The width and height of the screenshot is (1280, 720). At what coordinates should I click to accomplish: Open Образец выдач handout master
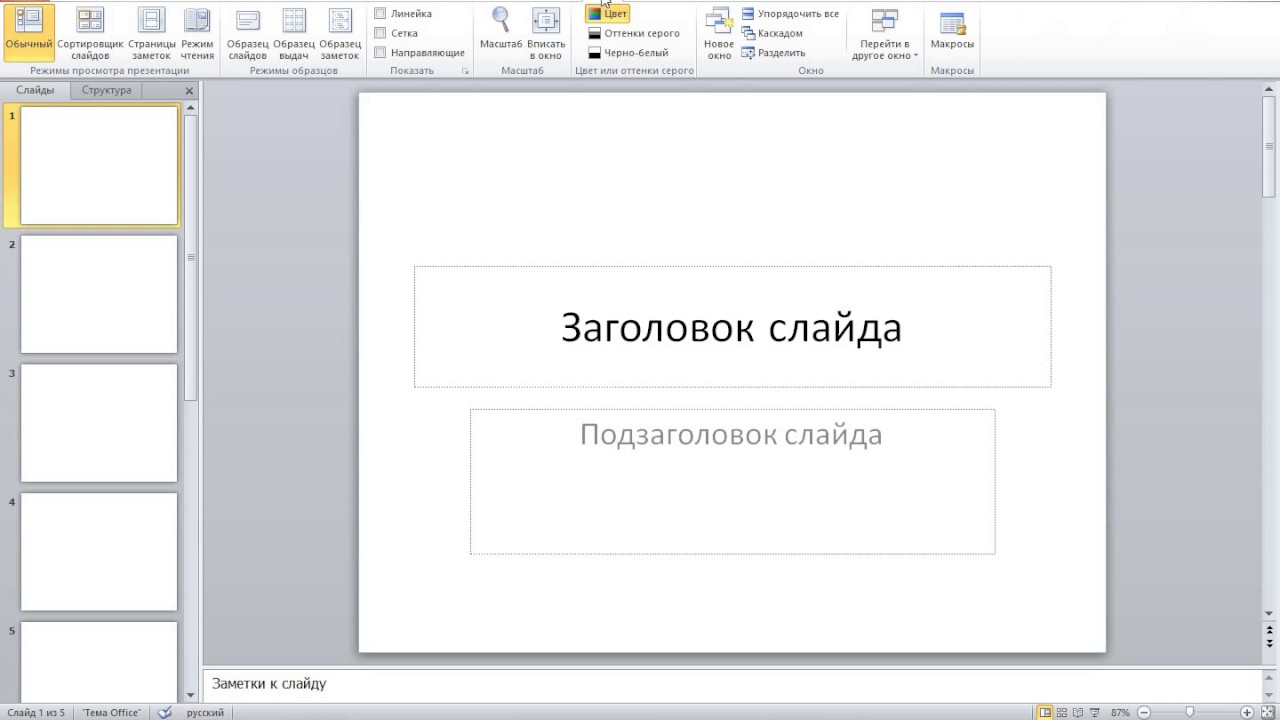[293, 33]
